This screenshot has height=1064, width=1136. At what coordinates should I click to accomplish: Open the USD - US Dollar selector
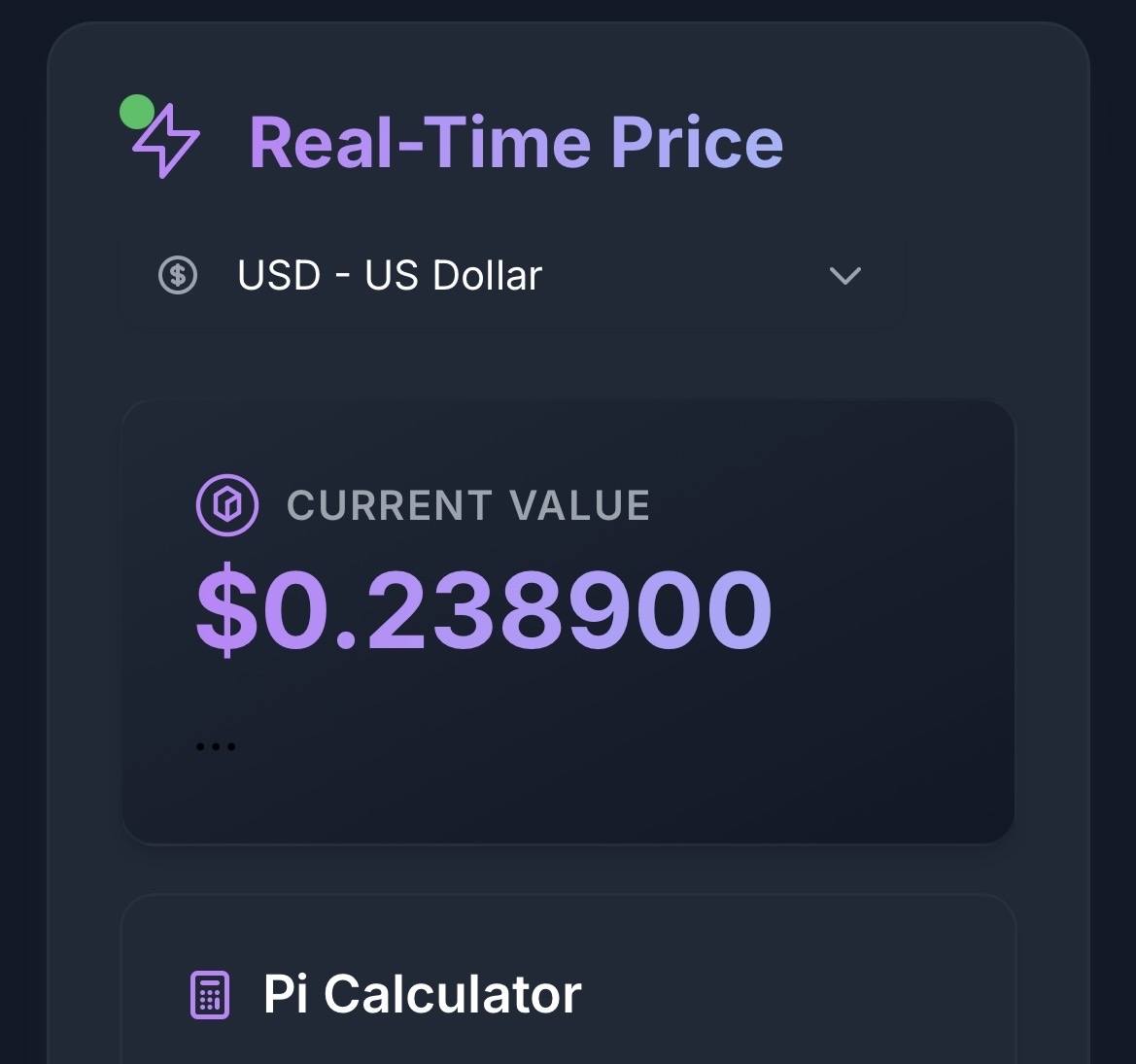pyautogui.click(x=511, y=276)
